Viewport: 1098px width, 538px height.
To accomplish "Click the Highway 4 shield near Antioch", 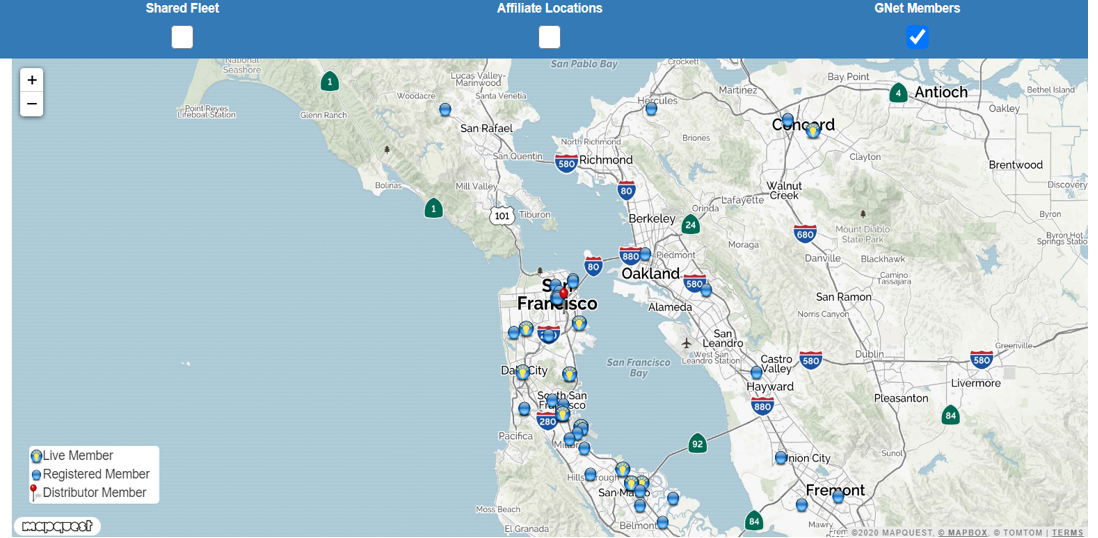I will (898, 93).
